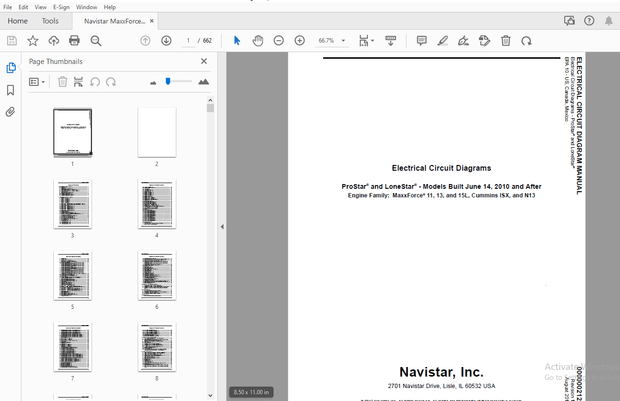Viewport: 620px width, 401px height.
Task: Click the delete trash icon in main toolbar
Action: (506, 41)
